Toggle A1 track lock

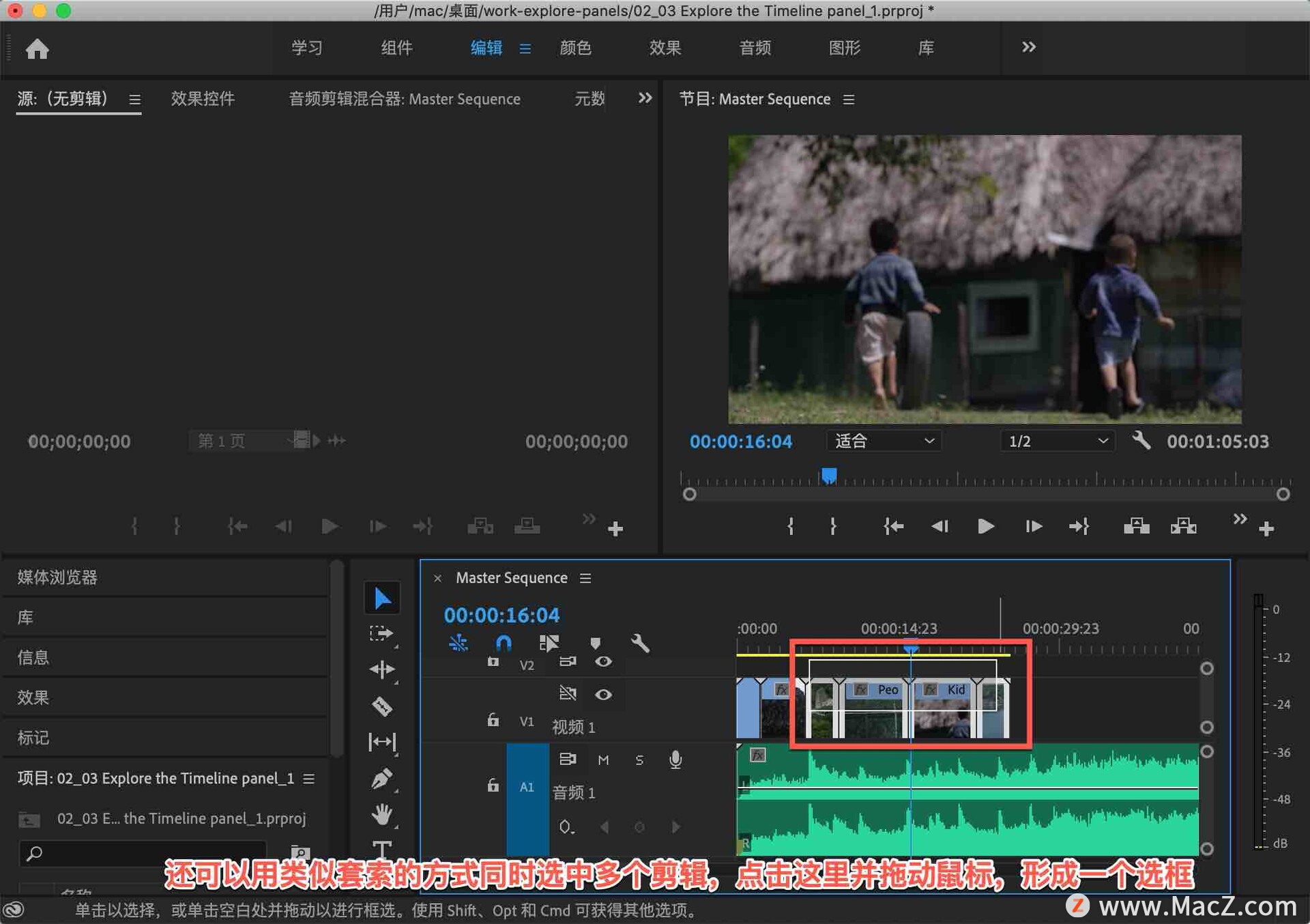tap(493, 785)
